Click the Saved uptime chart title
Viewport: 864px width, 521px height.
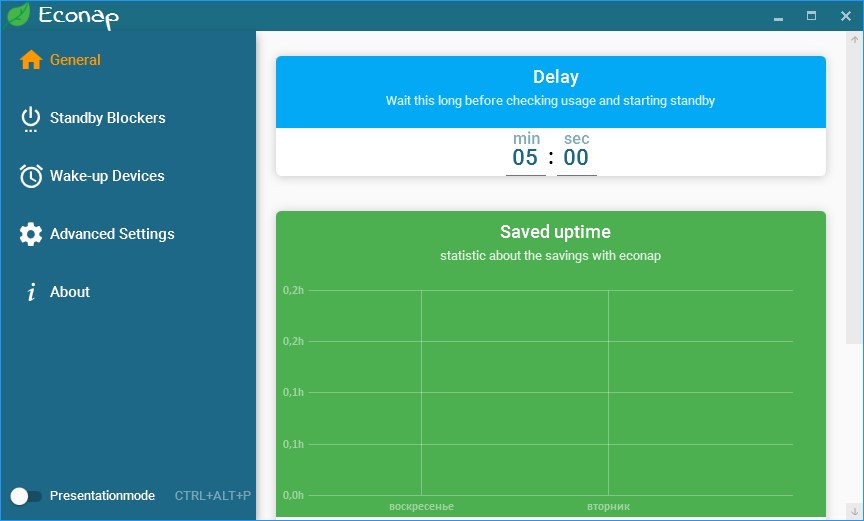[555, 232]
